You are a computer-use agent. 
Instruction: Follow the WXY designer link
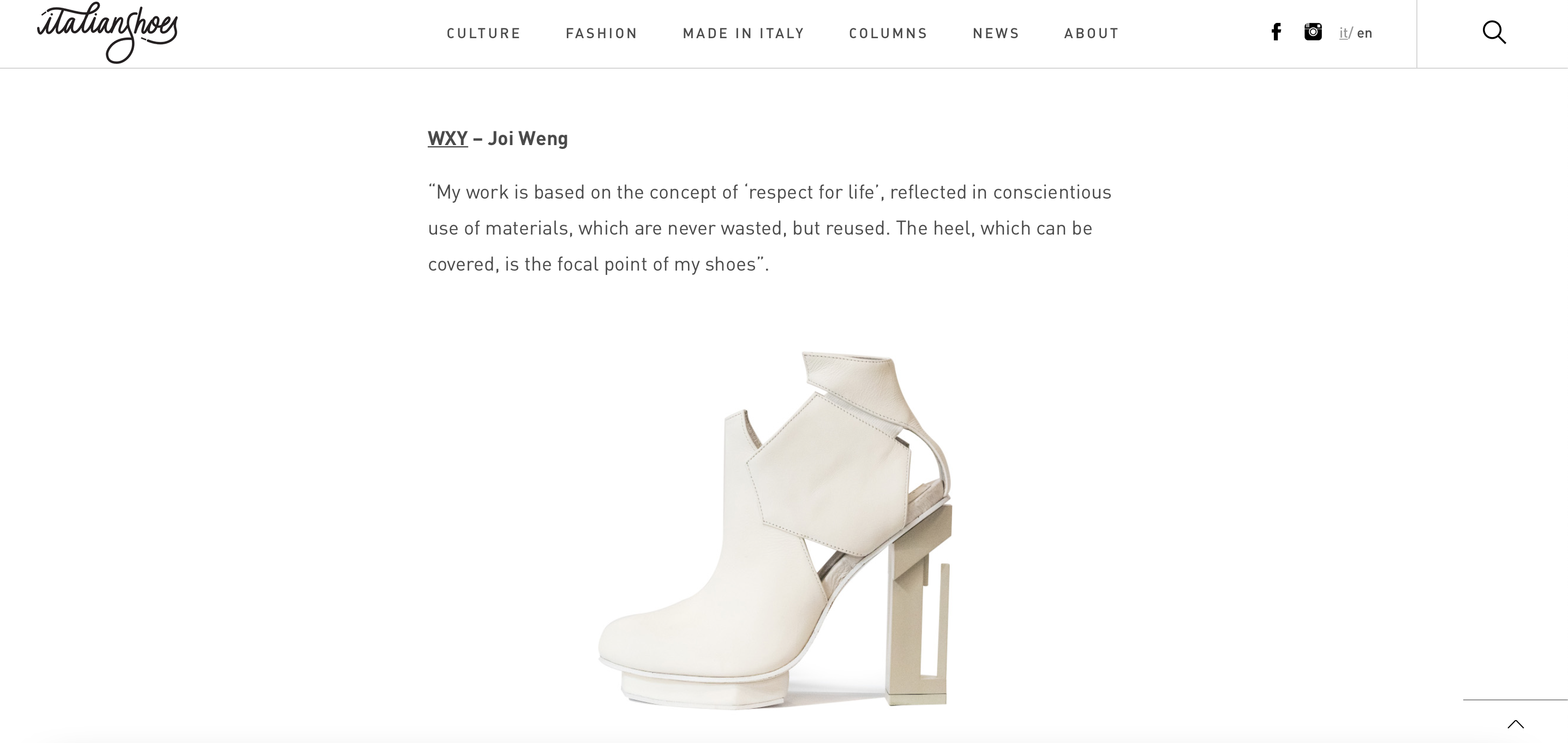point(447,139)
